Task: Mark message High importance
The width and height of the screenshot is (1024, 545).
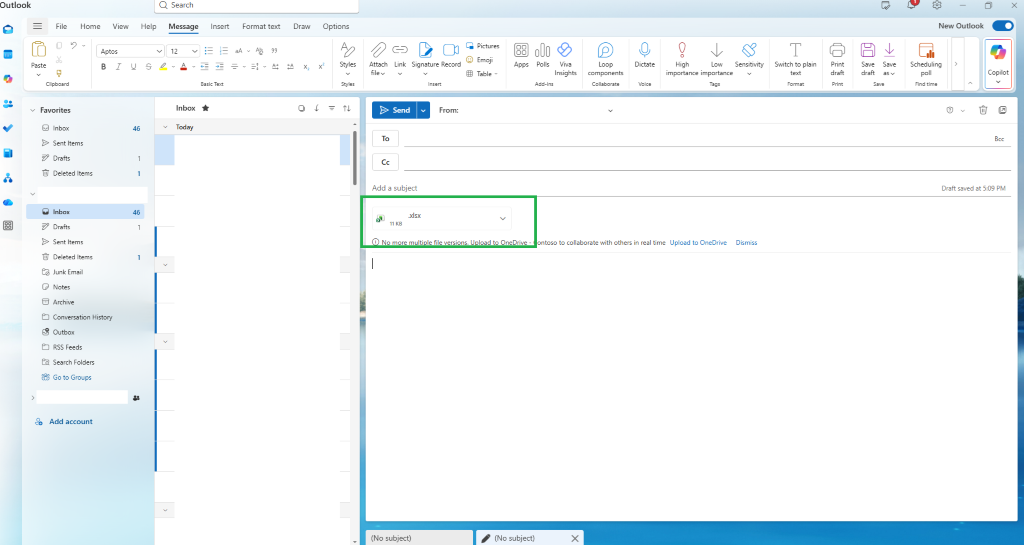Action: (682, 58)
